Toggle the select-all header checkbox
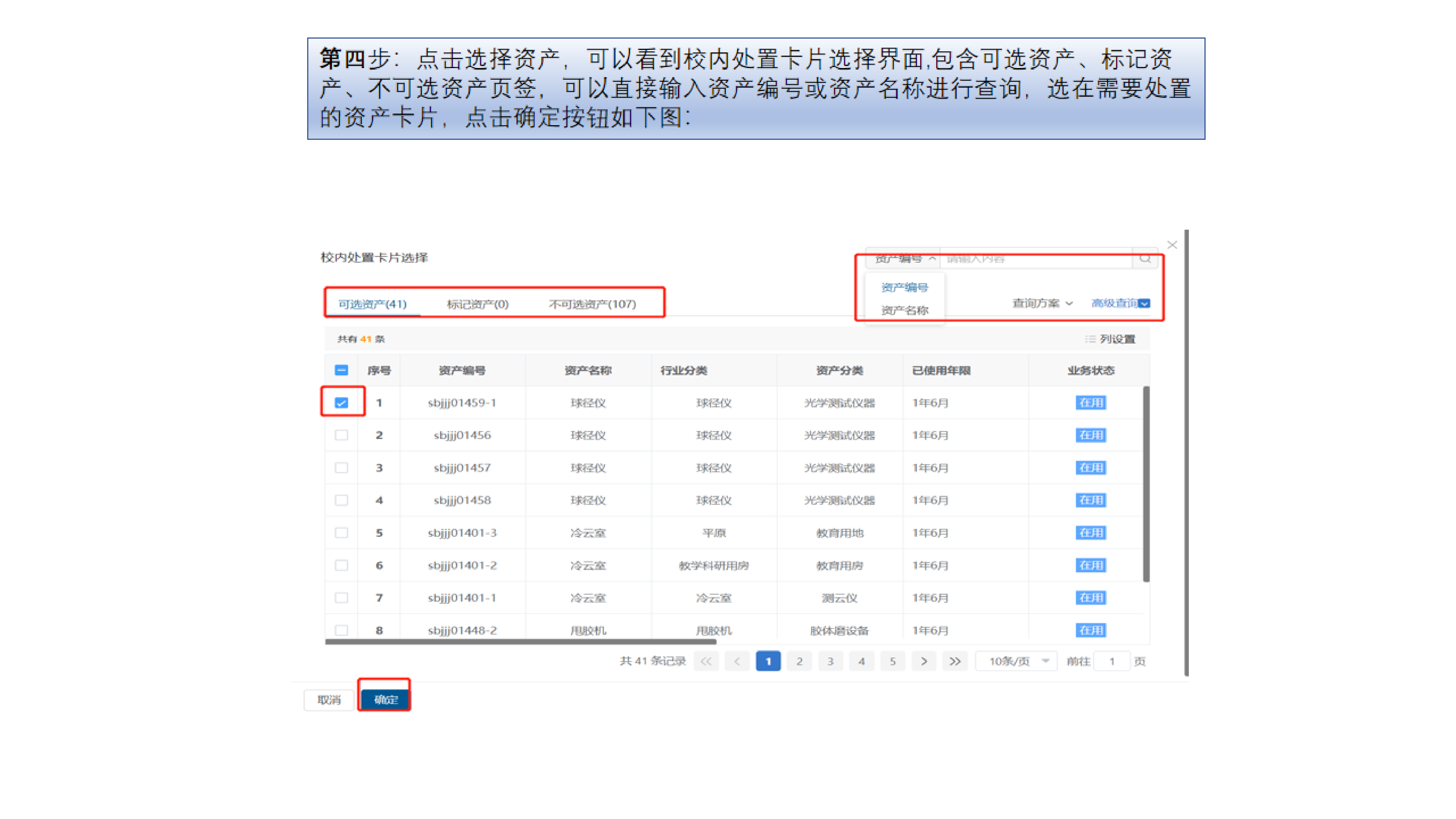 341,370
